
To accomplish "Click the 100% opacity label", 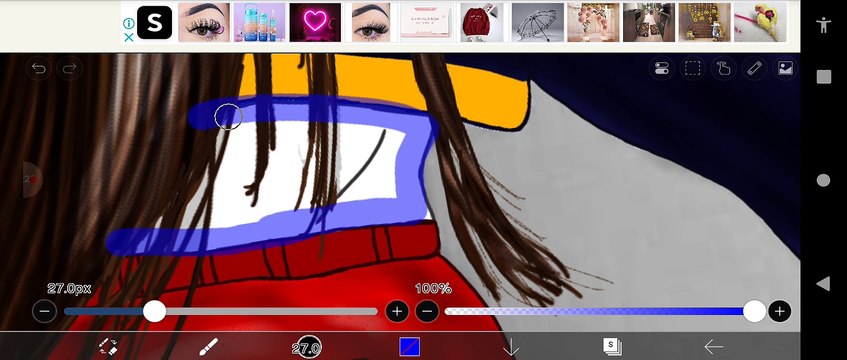I will point(433,289).
